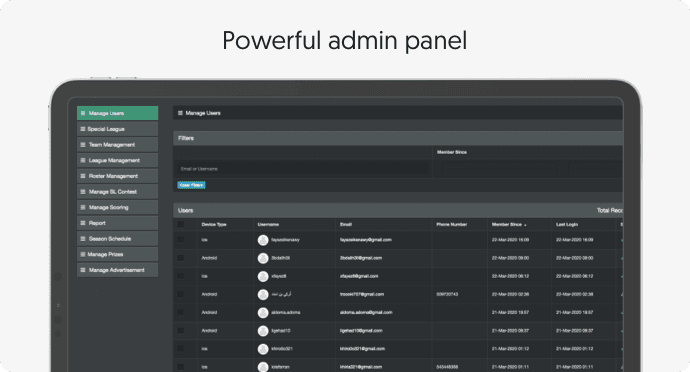Tick checkbox for the 22-Mar-2020 16:09 row
The height and width of the screenshot is (372, 690).
[x=180, y=239]
